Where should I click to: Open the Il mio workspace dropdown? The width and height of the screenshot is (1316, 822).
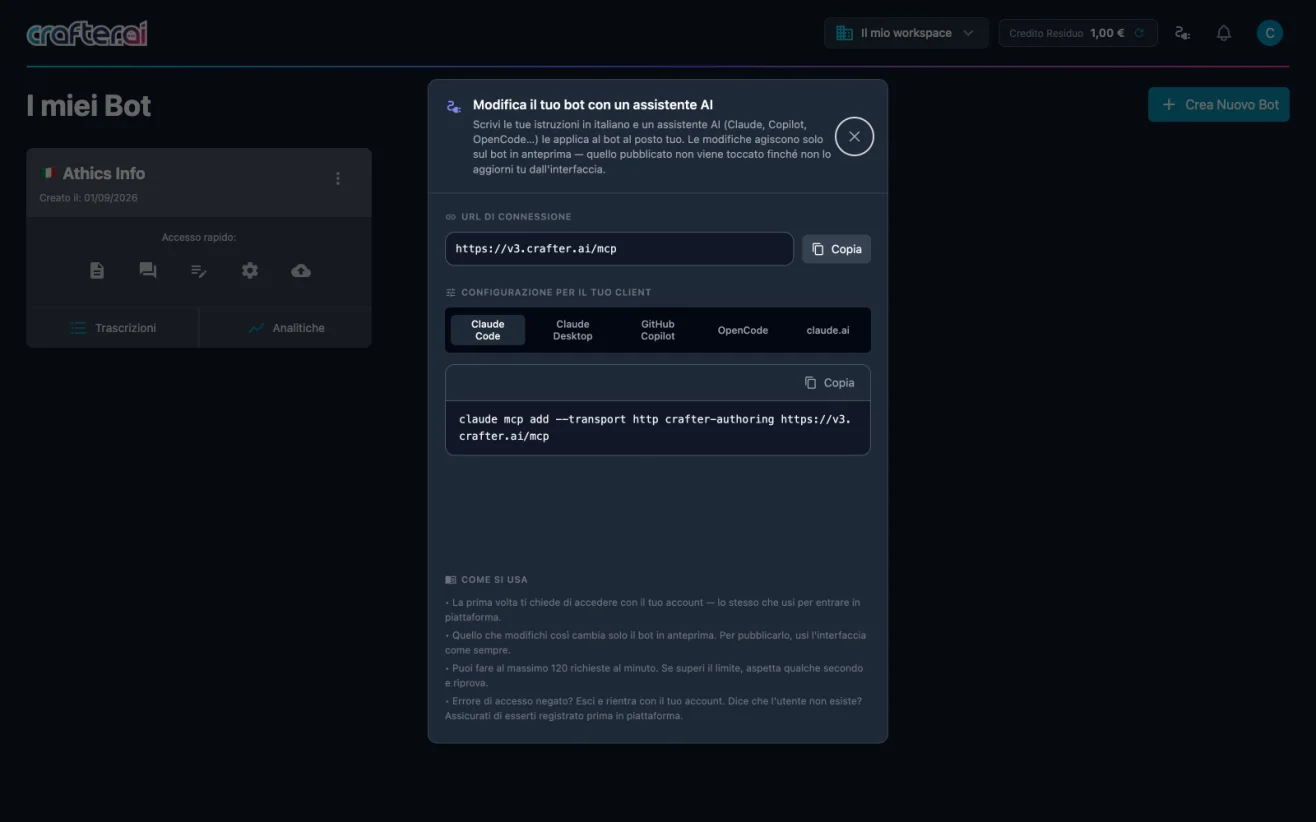906,33
